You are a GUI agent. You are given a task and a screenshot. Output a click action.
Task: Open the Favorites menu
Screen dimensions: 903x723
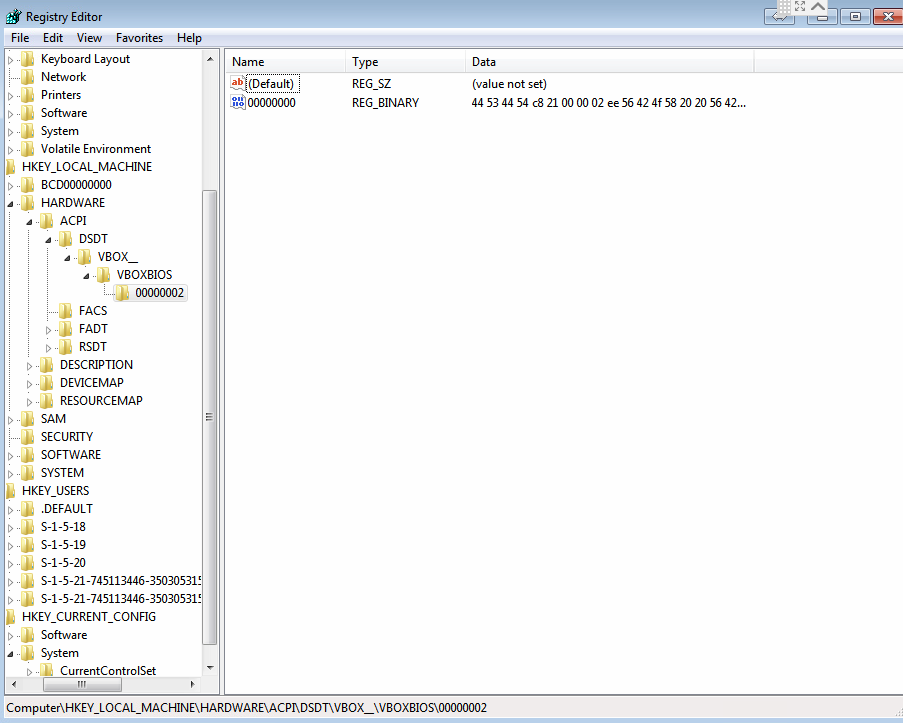tap(139, 38)
